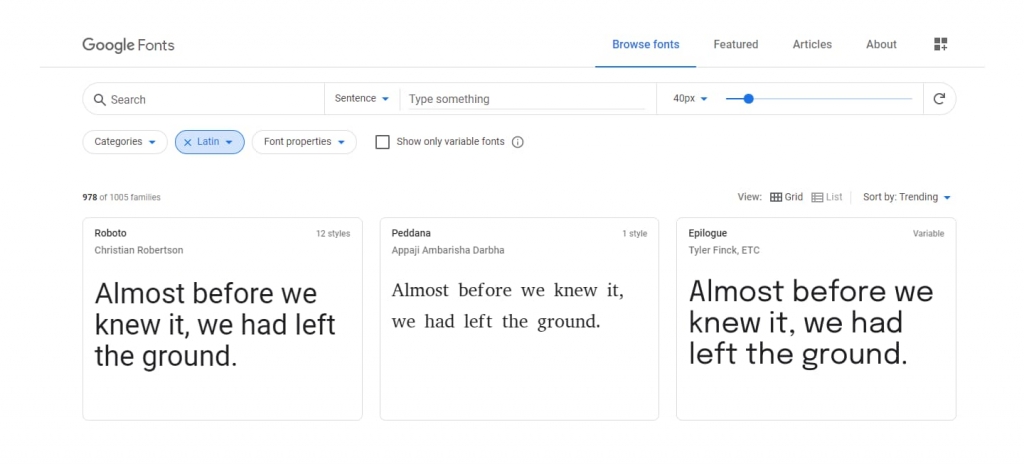
Task: Click the Google Fonts logo
Action: coord(128,45)
